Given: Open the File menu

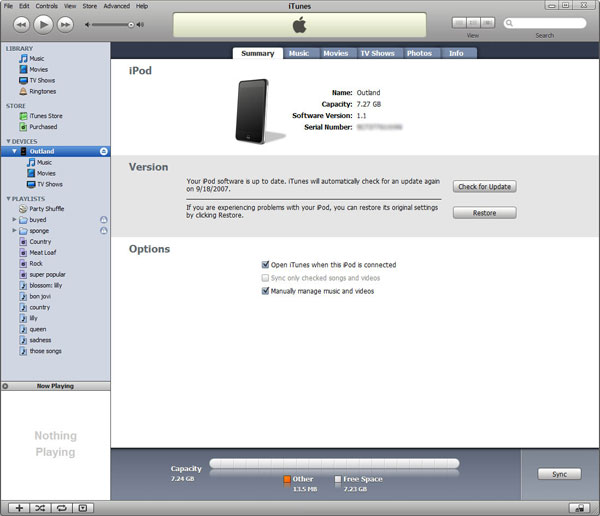Looking at the screenshot, I should tap(8, 6).
